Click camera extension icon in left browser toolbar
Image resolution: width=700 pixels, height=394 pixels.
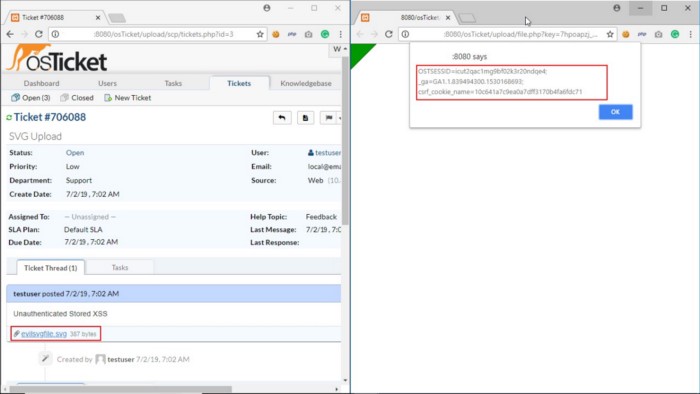(x=308, y=34)
